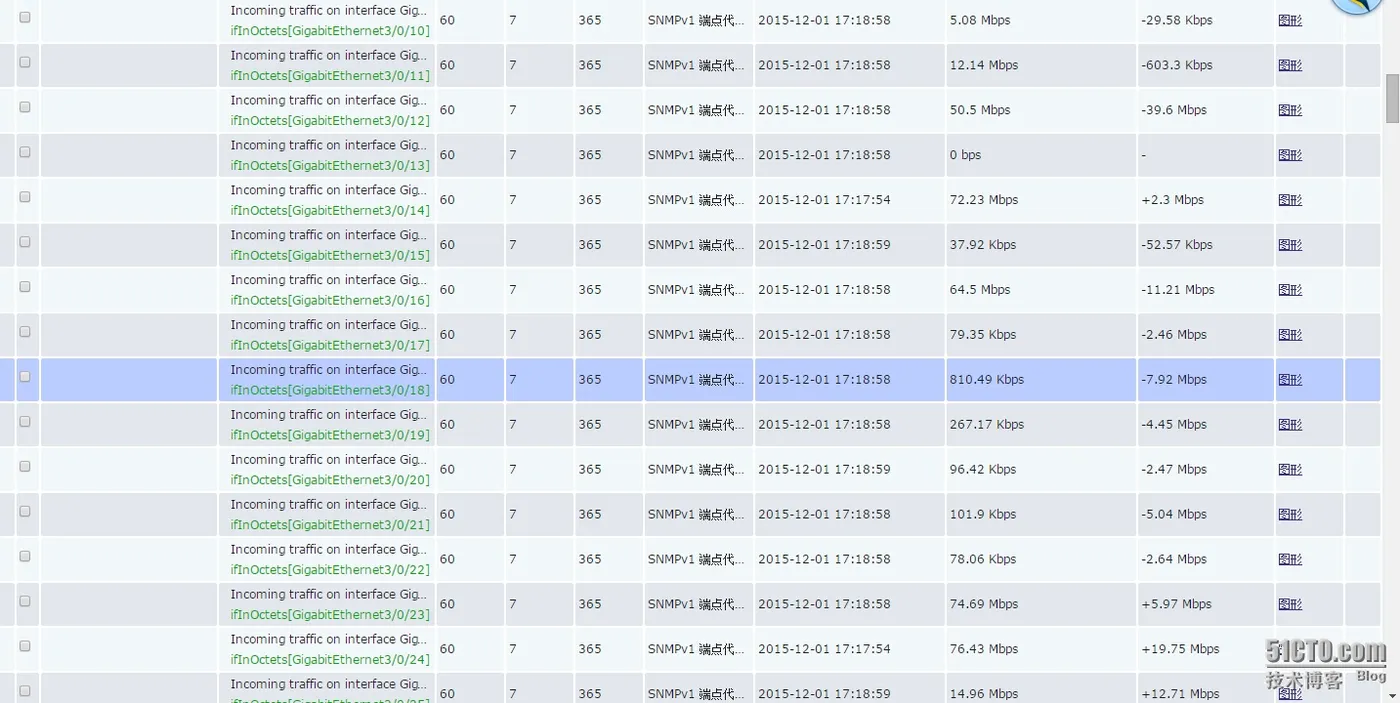Check the box for GigabitEthernet3/0/17
1400x703 pixels.
(x=25, y=332)
